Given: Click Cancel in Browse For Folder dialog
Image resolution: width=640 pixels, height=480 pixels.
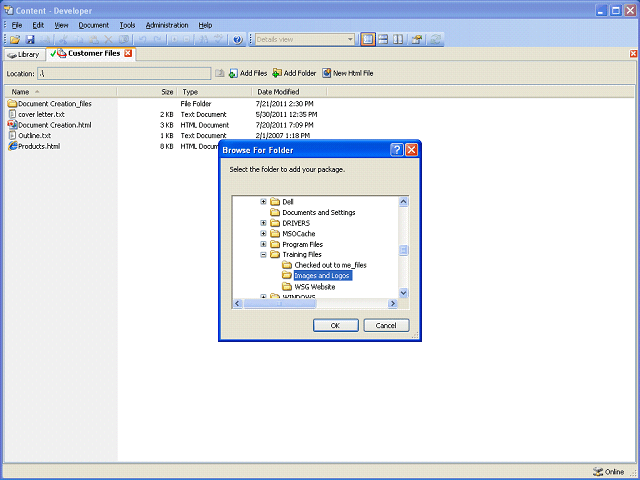Looking at the screenshot, I should point(386,325).
